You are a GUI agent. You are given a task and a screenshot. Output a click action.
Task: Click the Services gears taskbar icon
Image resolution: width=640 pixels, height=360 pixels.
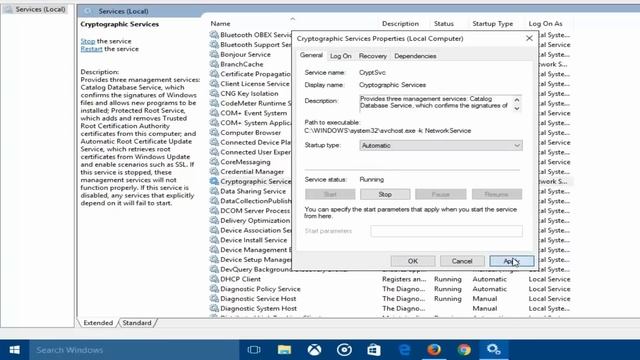[494, 350]
